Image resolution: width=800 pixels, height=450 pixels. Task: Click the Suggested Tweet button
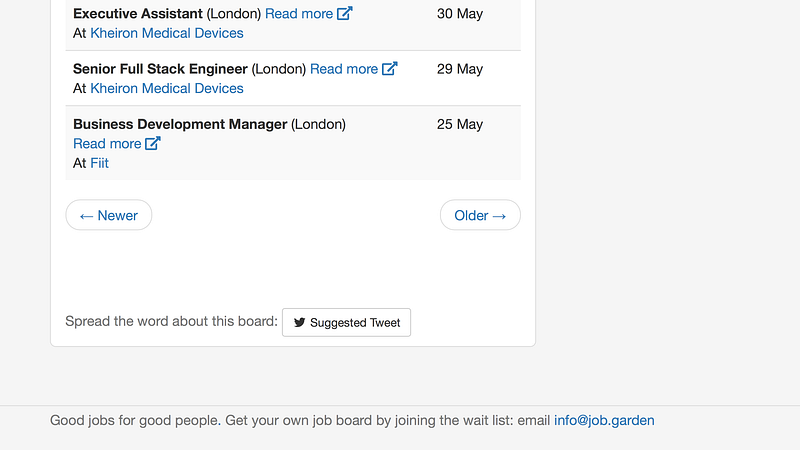pyautogui.click(x=346, y=322)
